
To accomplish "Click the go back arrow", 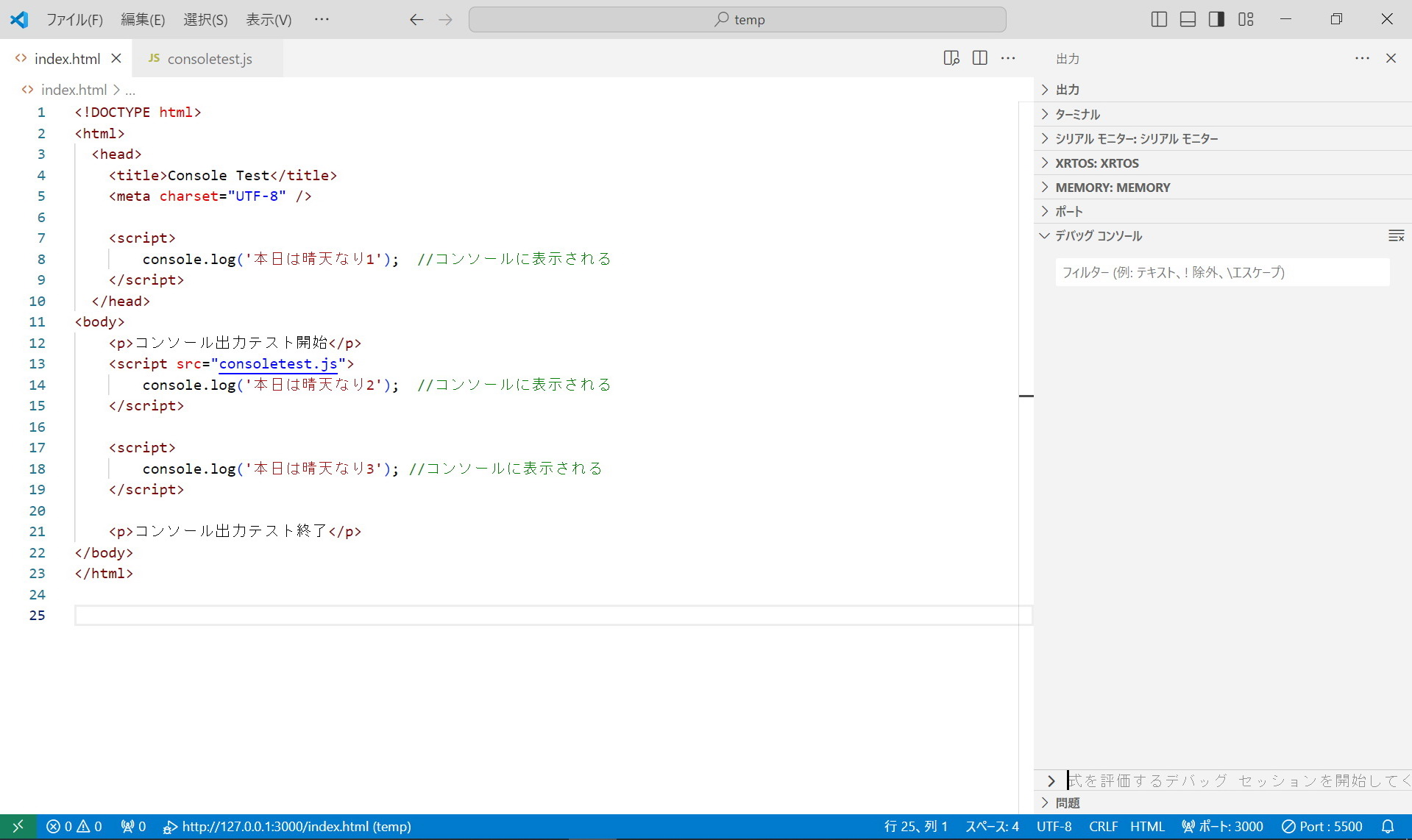I will tap(416, 20).
